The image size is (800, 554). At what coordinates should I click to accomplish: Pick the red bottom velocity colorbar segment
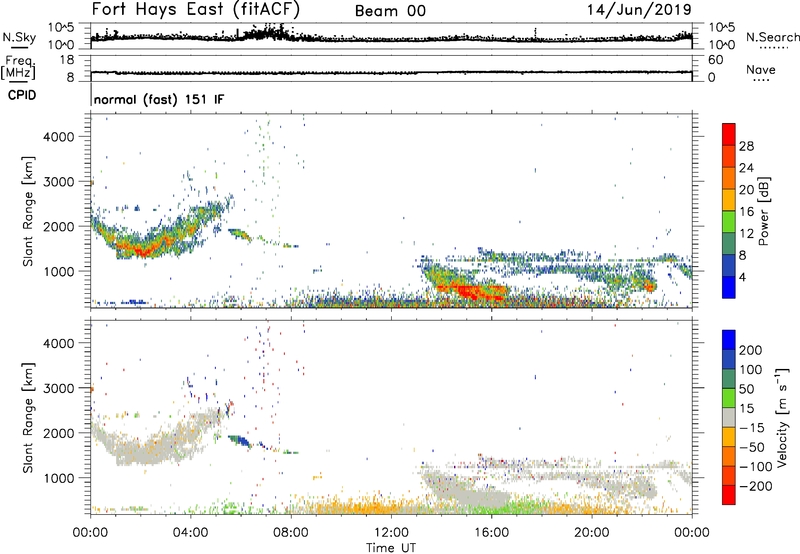tap(729, 495)
